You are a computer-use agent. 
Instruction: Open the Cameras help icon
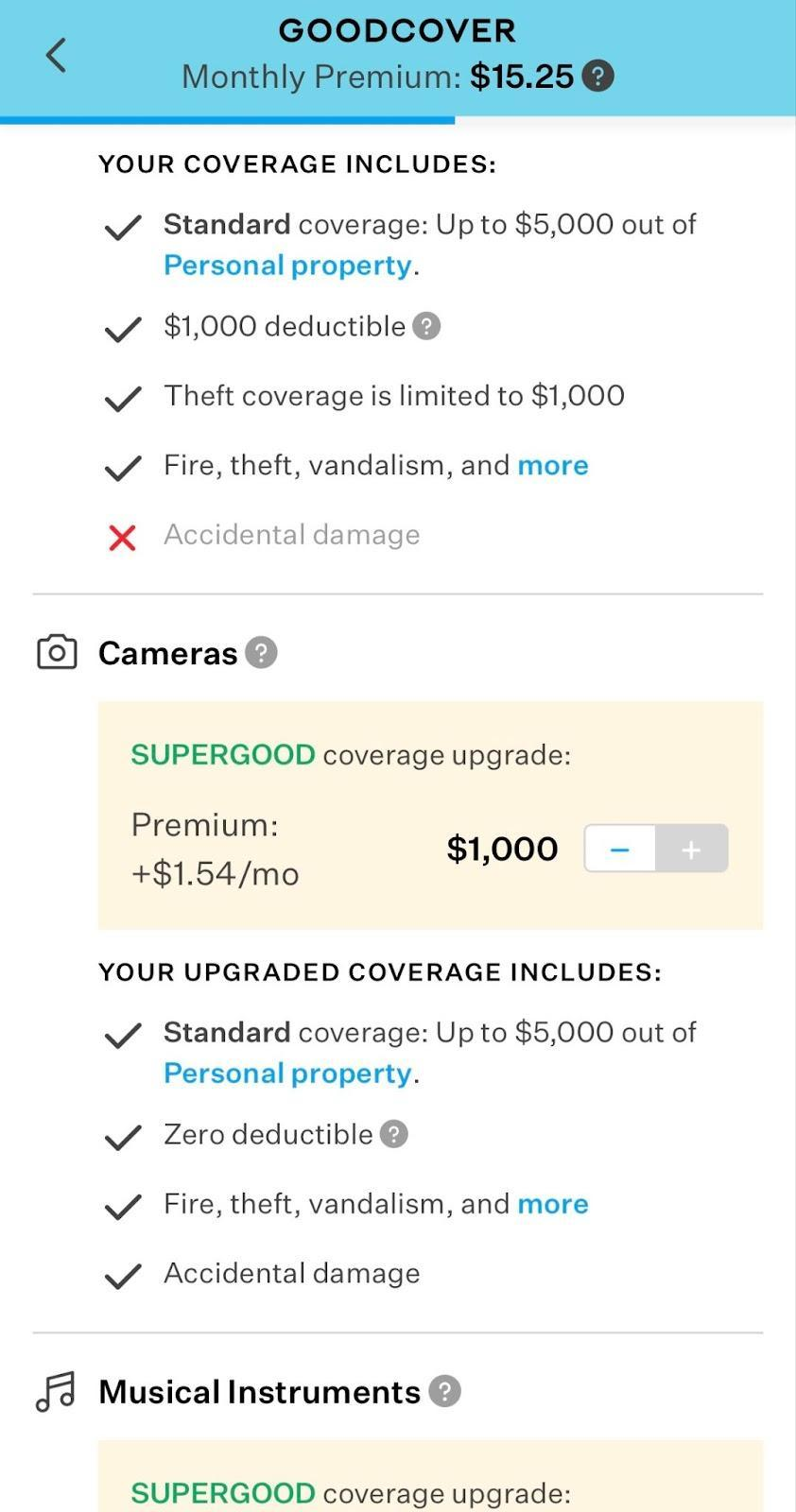[261, 651]
